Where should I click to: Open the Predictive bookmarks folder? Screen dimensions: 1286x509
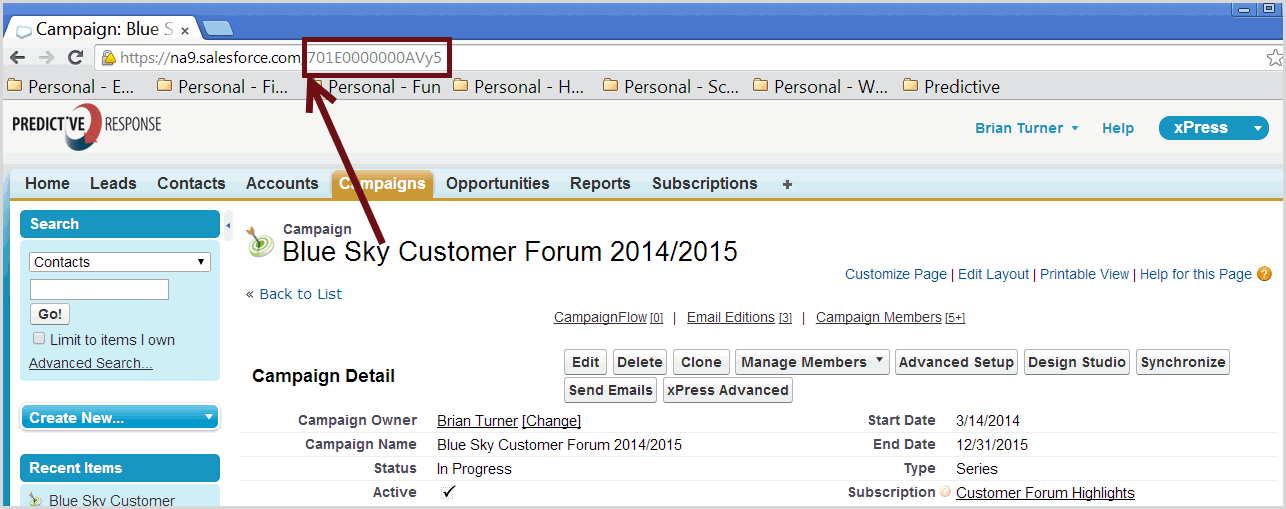(x=951, y=87)
